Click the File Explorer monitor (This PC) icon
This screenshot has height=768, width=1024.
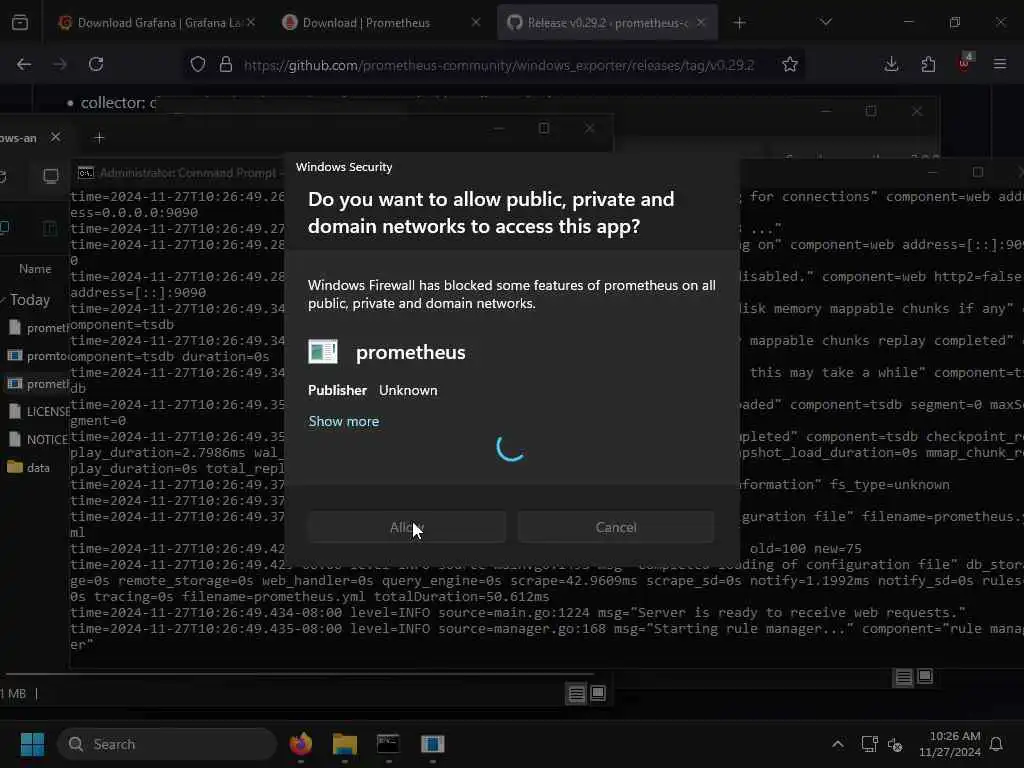pos(50,176)
